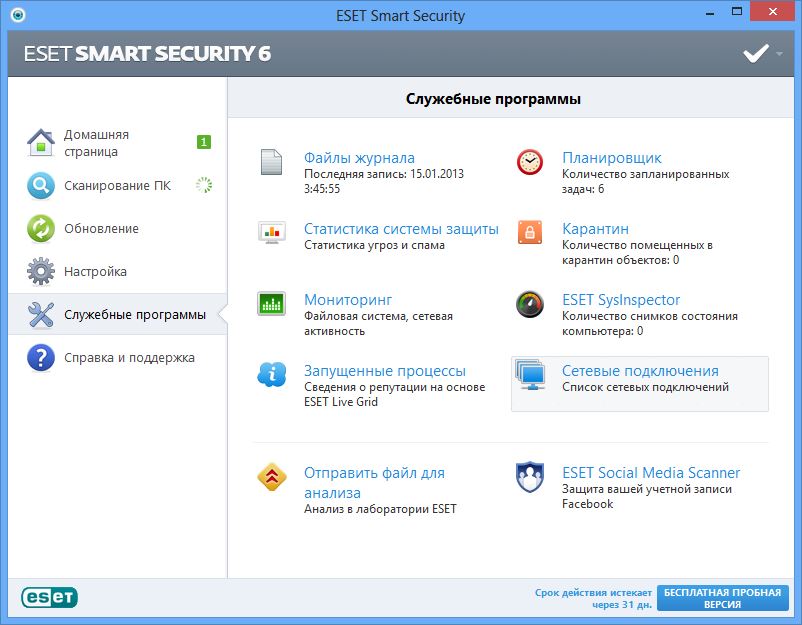Click the Карантин orange lock icon
Image resolution: width=802 pixels, height=625 pixels.
point(530,233)
